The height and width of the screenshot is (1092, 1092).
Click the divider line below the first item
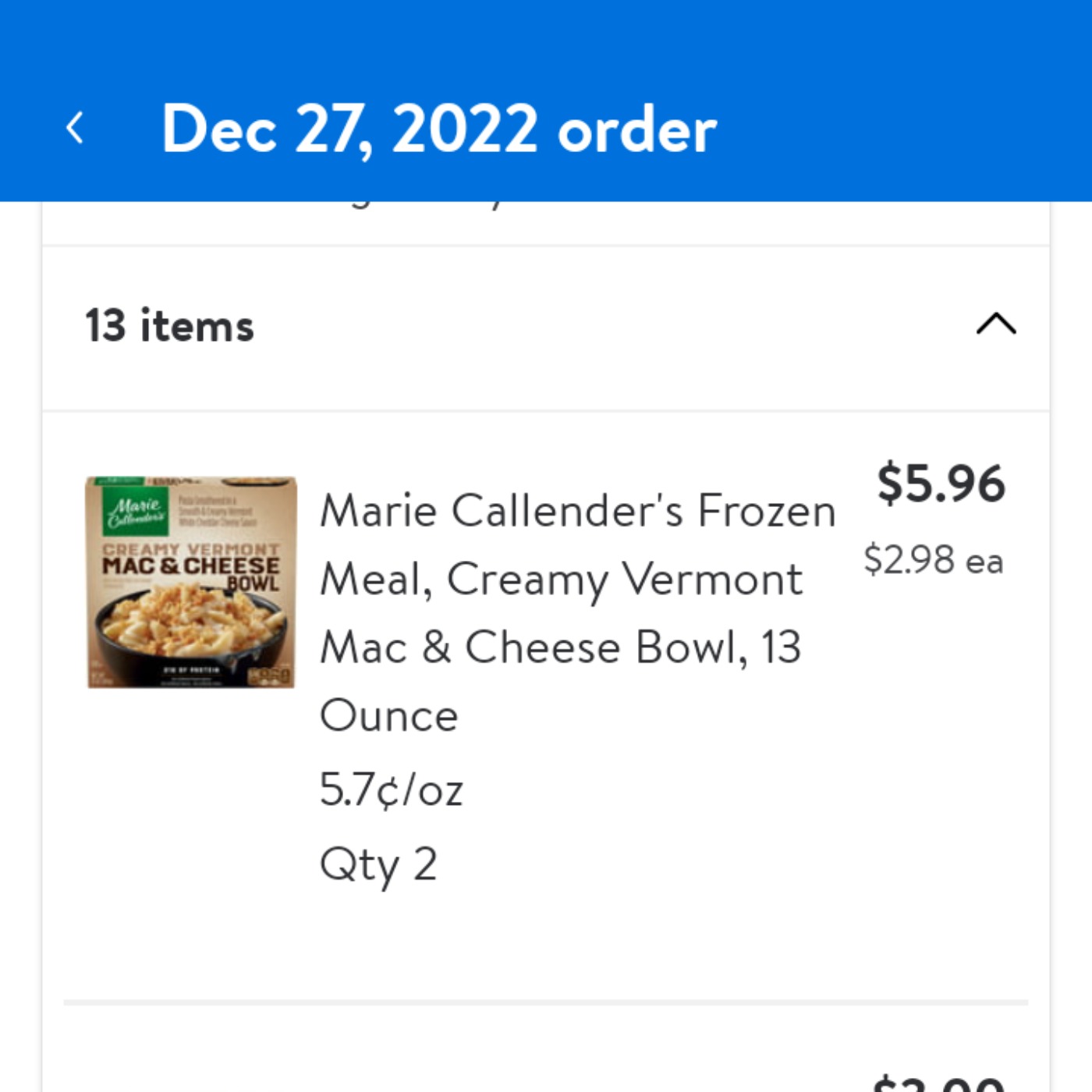click(546, 1002)
